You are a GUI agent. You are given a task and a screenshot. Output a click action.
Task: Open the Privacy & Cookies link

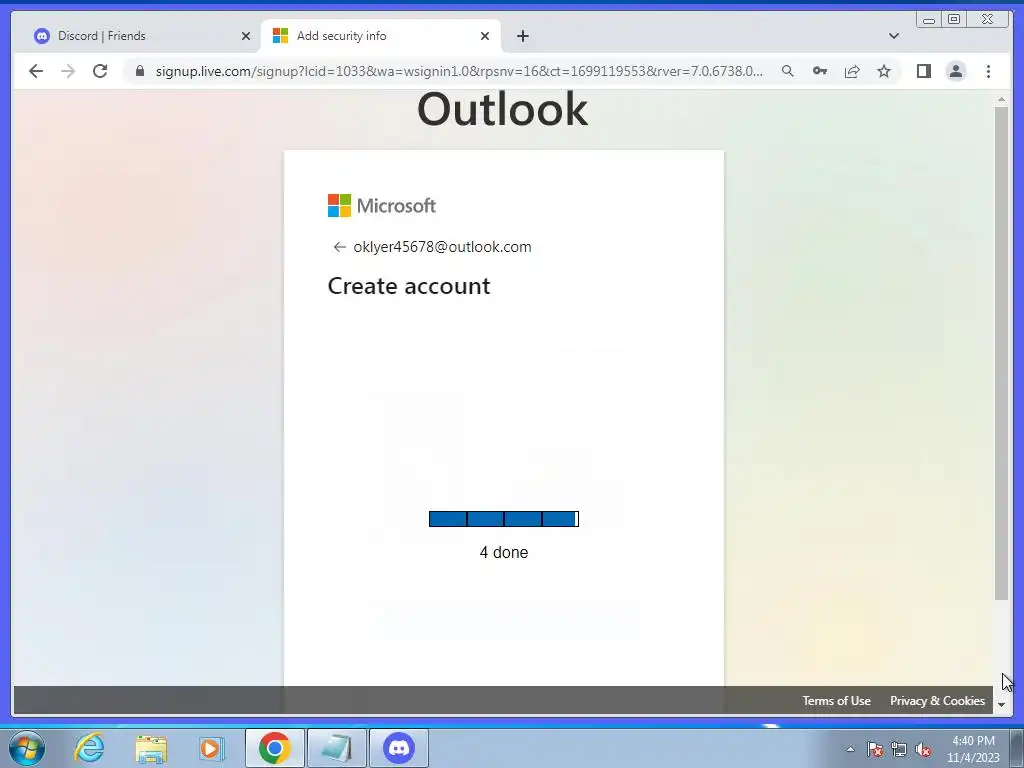pyautogui.click(x=937, y=701)
